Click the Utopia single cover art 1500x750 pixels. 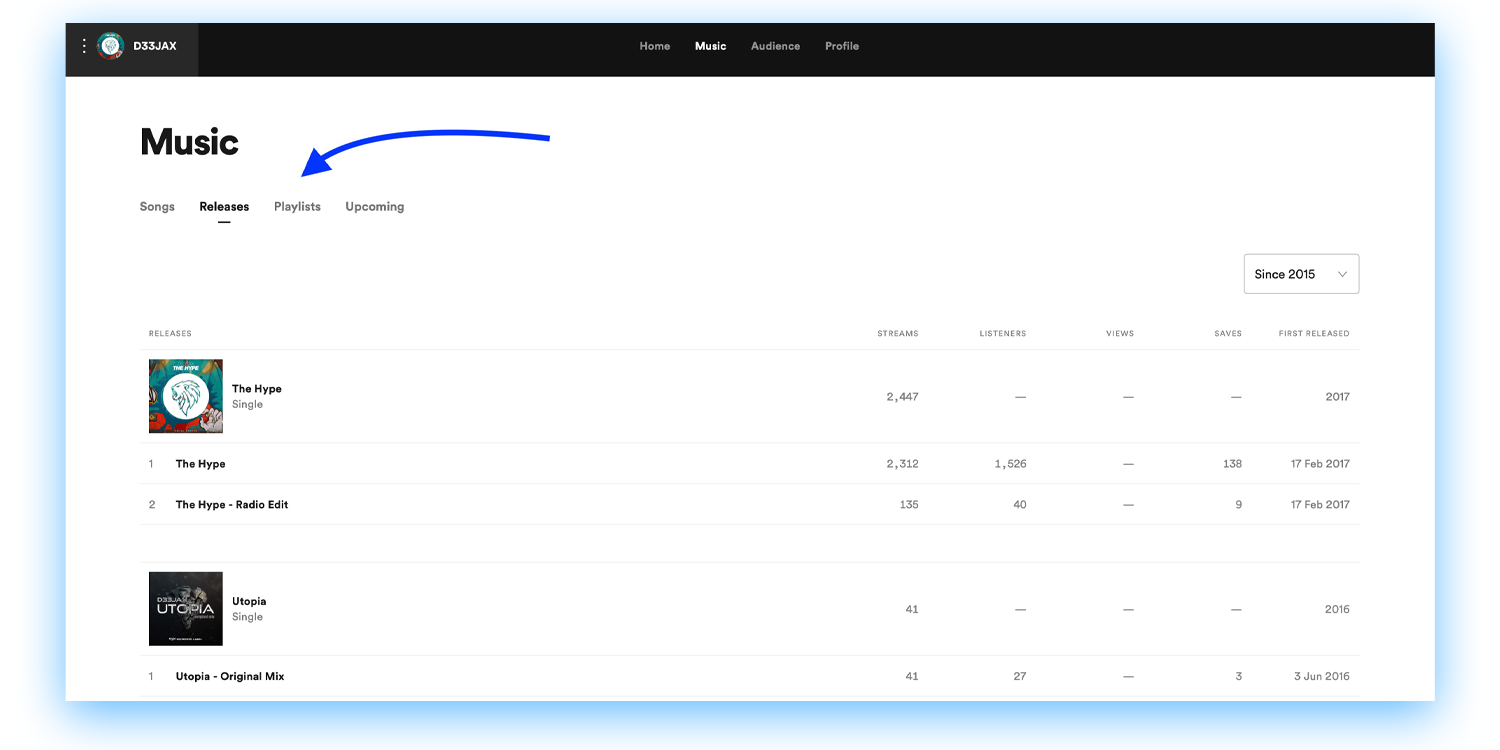click(185, 608)
